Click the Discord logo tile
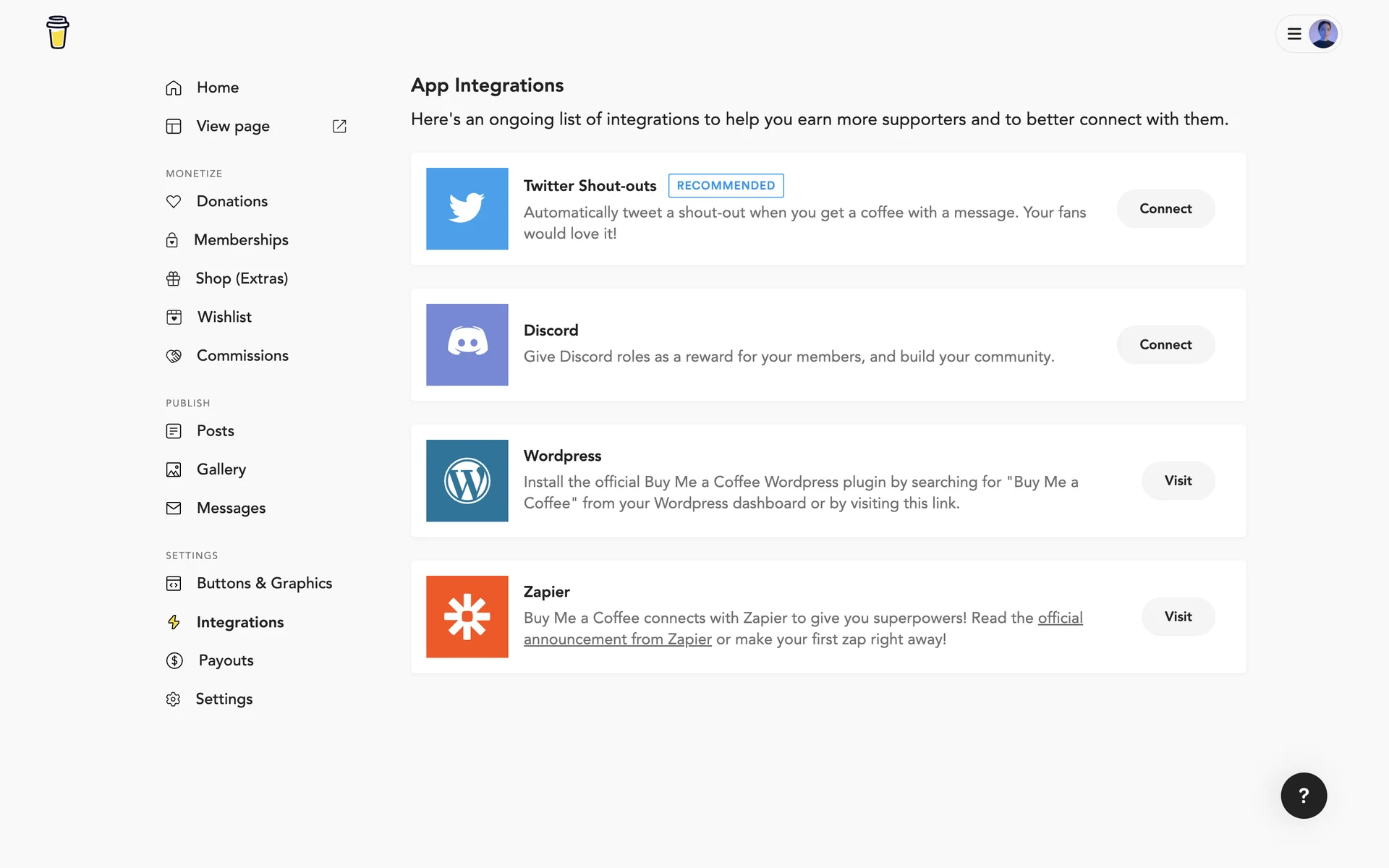This screenshot has width=1389, height=868. point(467,345)
